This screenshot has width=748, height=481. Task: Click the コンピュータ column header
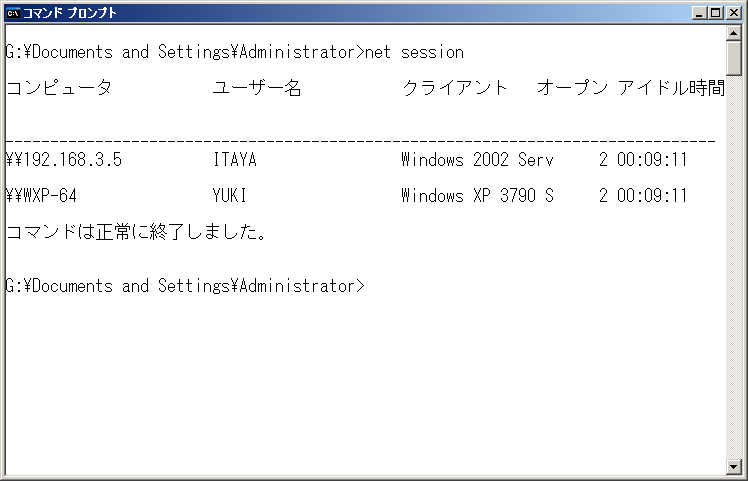[x=59, y=88]
